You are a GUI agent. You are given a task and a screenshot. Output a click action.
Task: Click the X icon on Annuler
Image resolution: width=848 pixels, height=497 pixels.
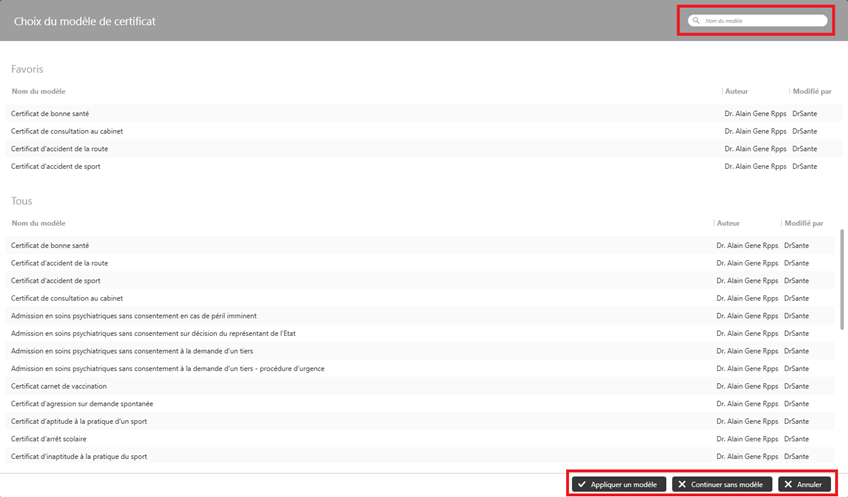click(x=788, y=484)
